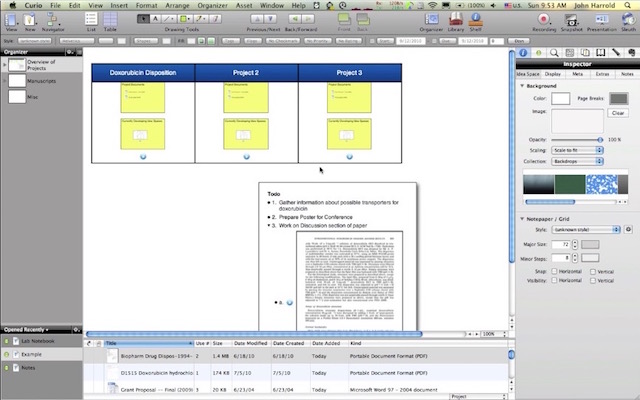Open the Organizer gear action menu

[70, 52]
